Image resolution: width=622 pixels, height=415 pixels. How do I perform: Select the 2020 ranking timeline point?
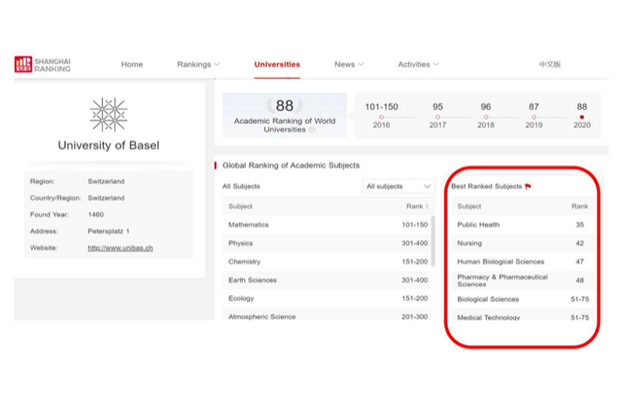click(x=581, y=117)
